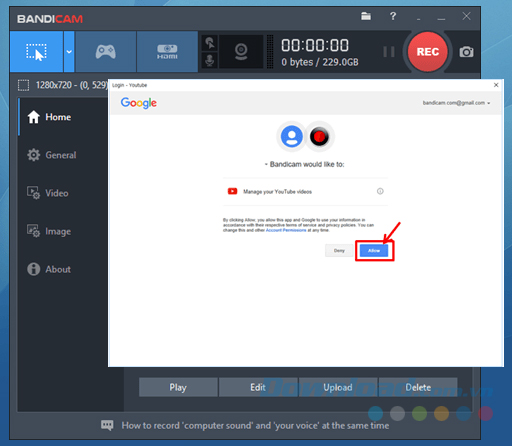Click the Video settings icon
Image resolution: width=512 pixels, height=446 pixels.
tap(33, 193)
